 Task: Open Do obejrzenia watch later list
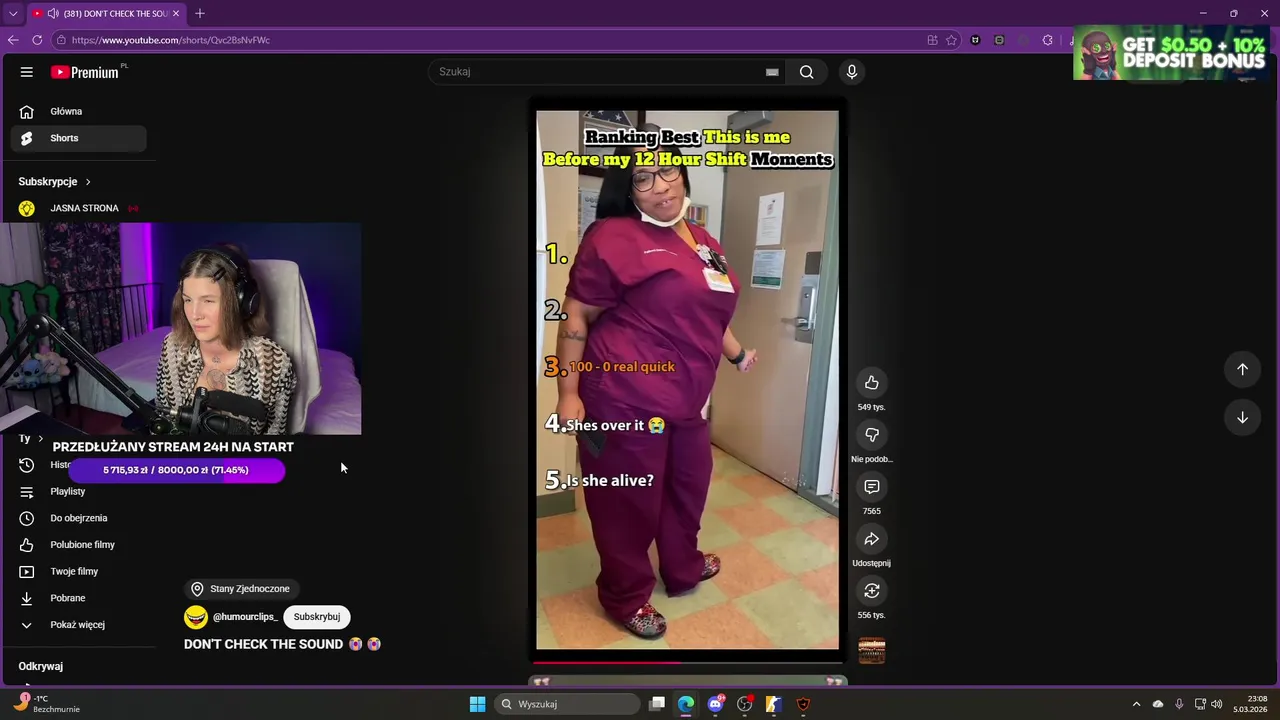point(78,518)
